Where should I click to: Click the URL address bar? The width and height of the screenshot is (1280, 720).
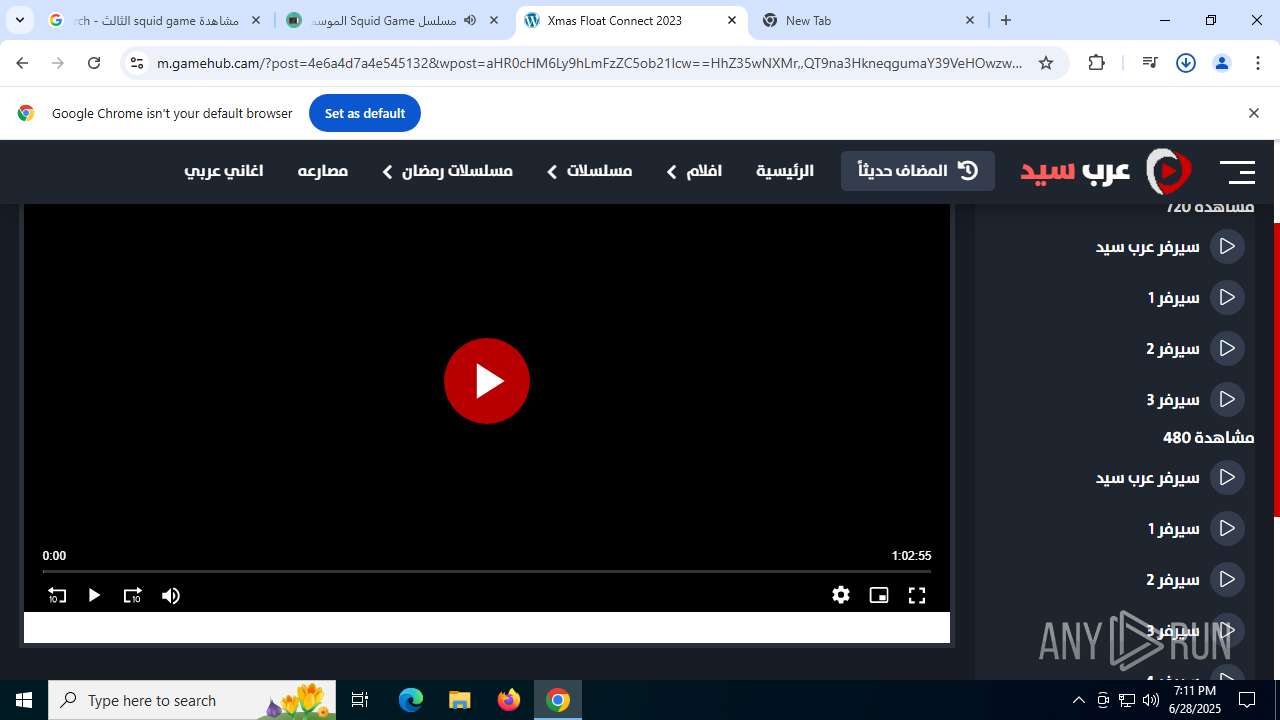pos(590,63)
